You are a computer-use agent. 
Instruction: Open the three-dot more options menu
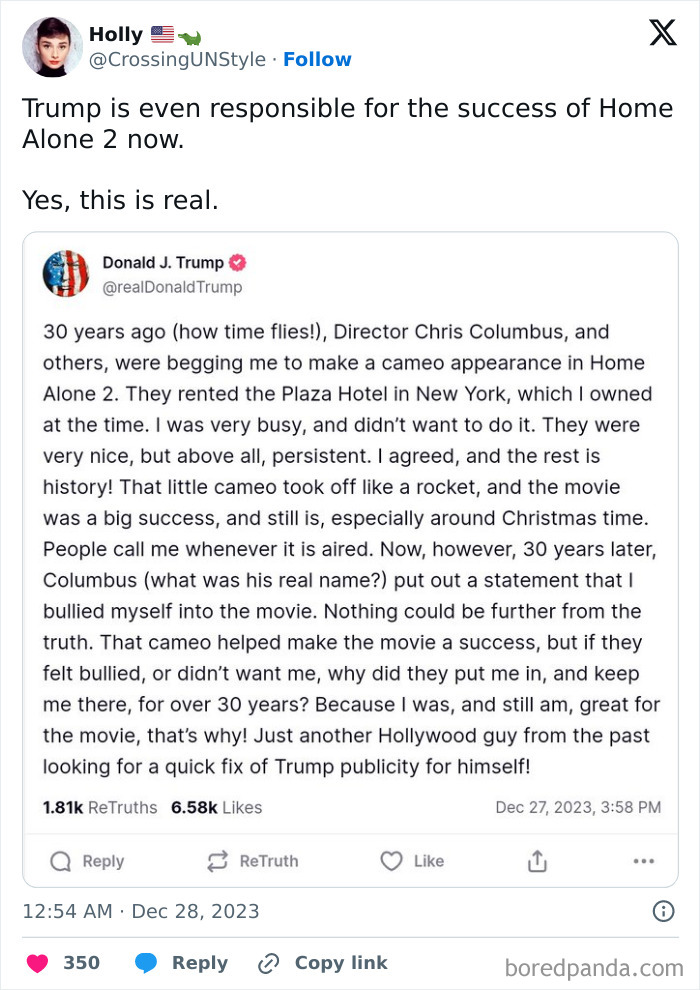click(645, 861)
